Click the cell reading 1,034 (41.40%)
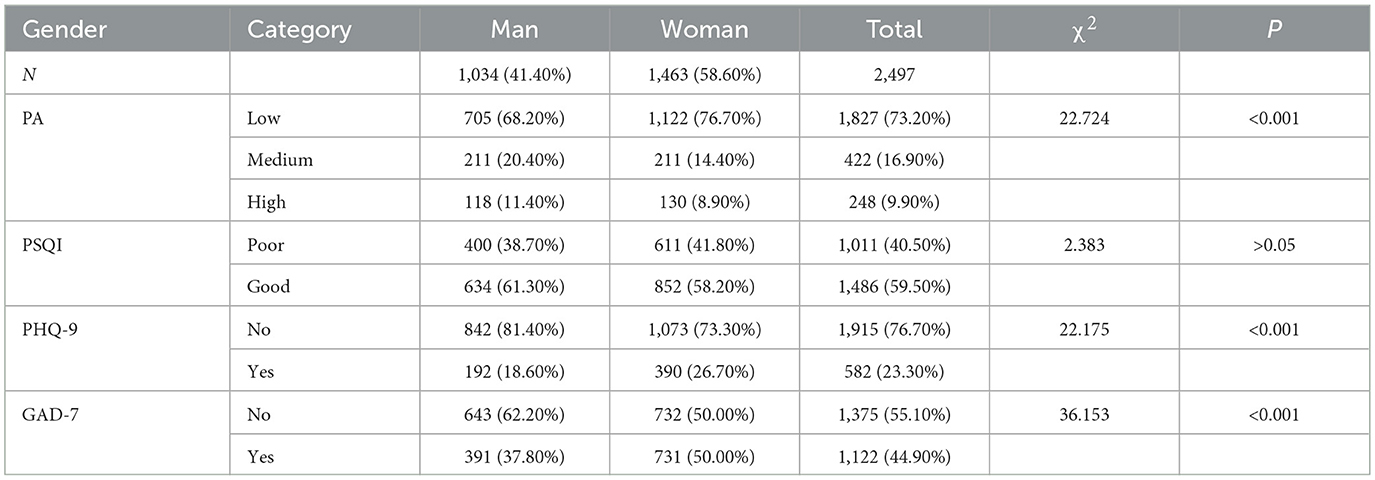1375x480 pixels. click(x=514, y=75)
